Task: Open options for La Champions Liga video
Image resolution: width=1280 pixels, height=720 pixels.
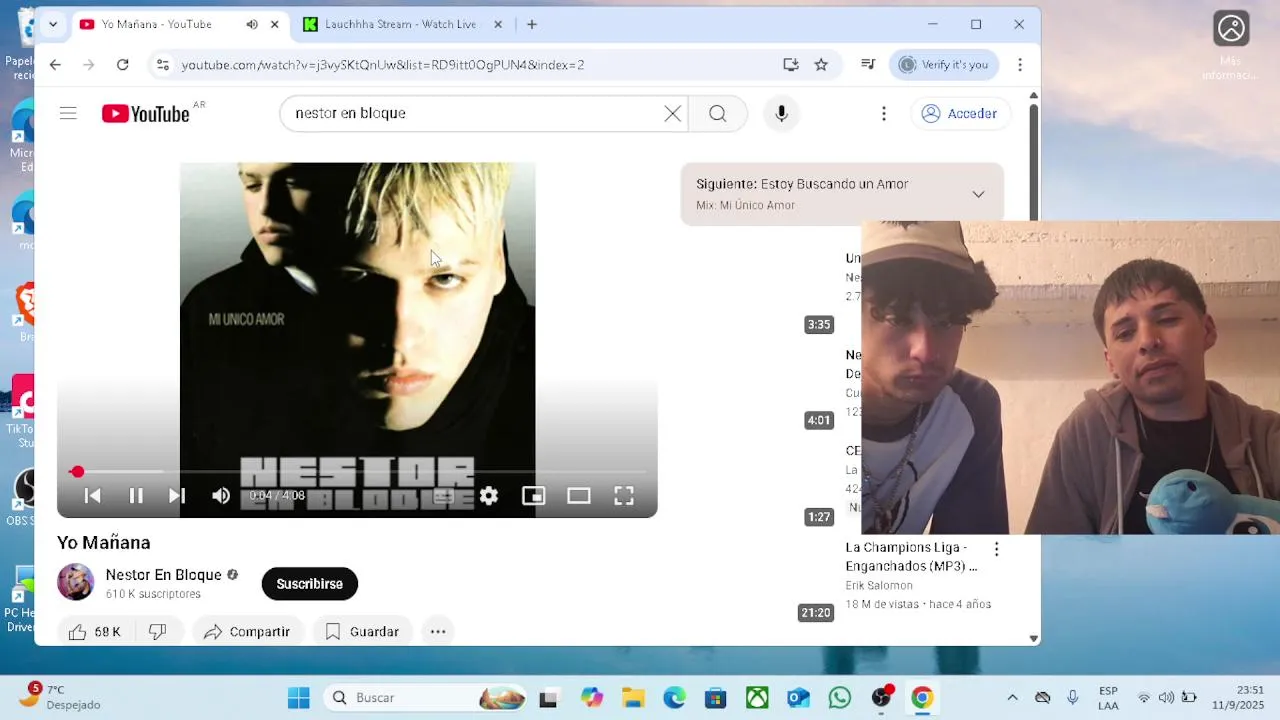Action: (996, 549)
